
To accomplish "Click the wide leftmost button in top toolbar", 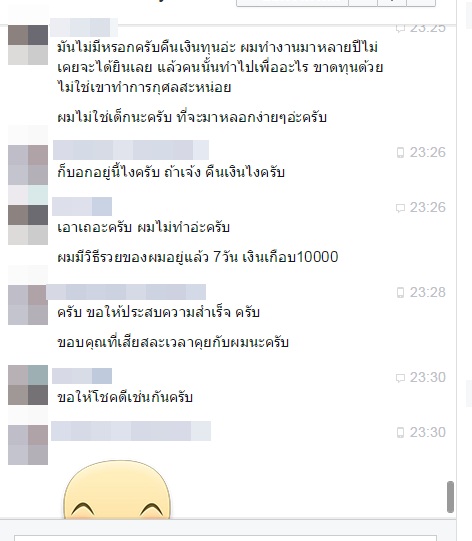I will click(x=292, y=3).
